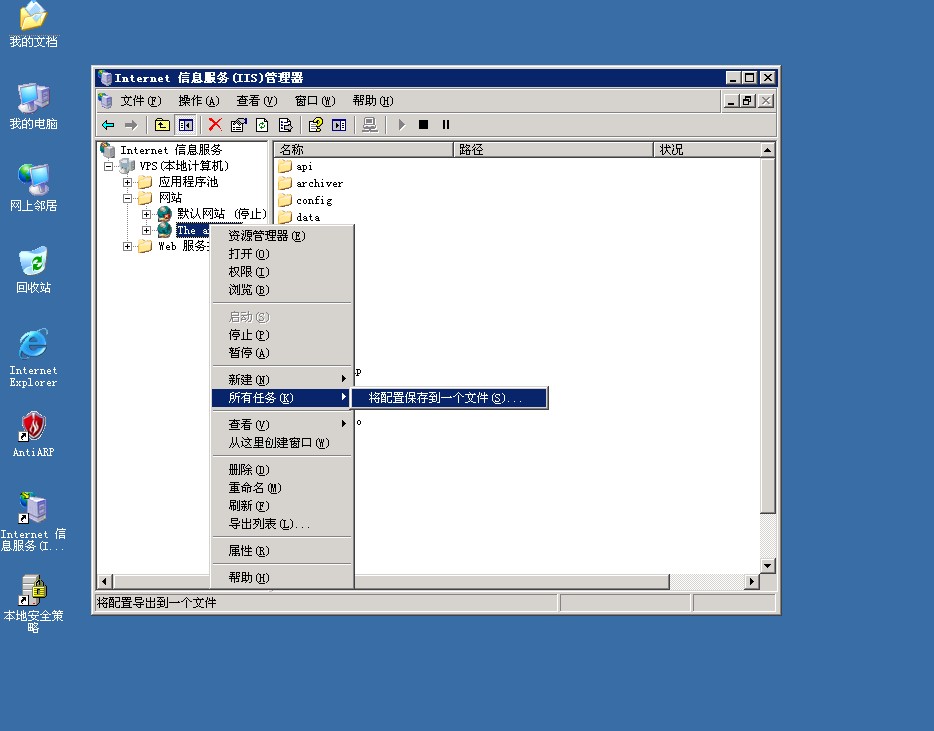Click the Refresh toolbar icon
Image resolution: width=934 pixels, height=731 pixels.
(x=262, y=125)
